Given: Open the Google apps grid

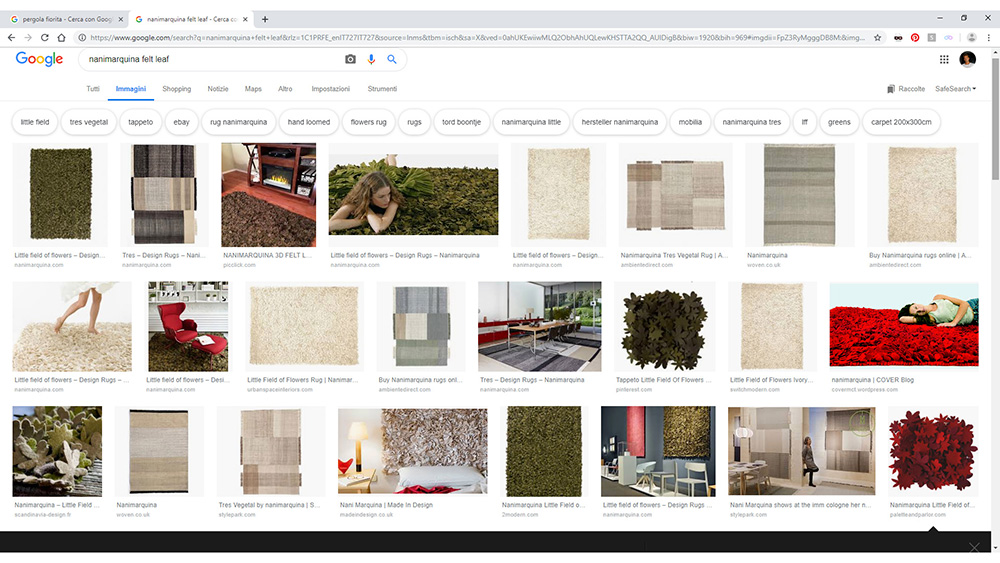Looking at the screenshot, I should point(944,59).
